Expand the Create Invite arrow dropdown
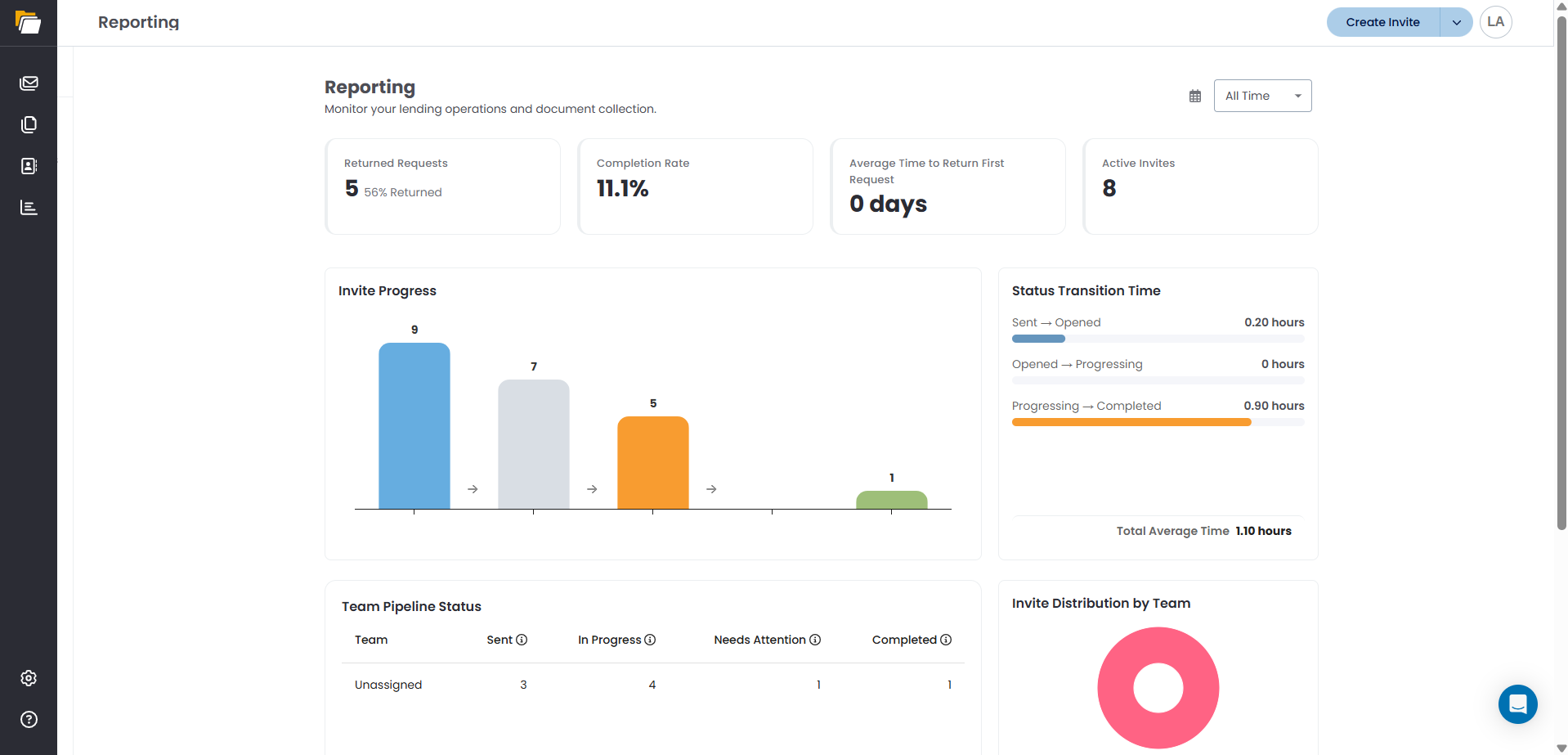This screenshot has width=1568, height=755. (x=1456, y=22)
